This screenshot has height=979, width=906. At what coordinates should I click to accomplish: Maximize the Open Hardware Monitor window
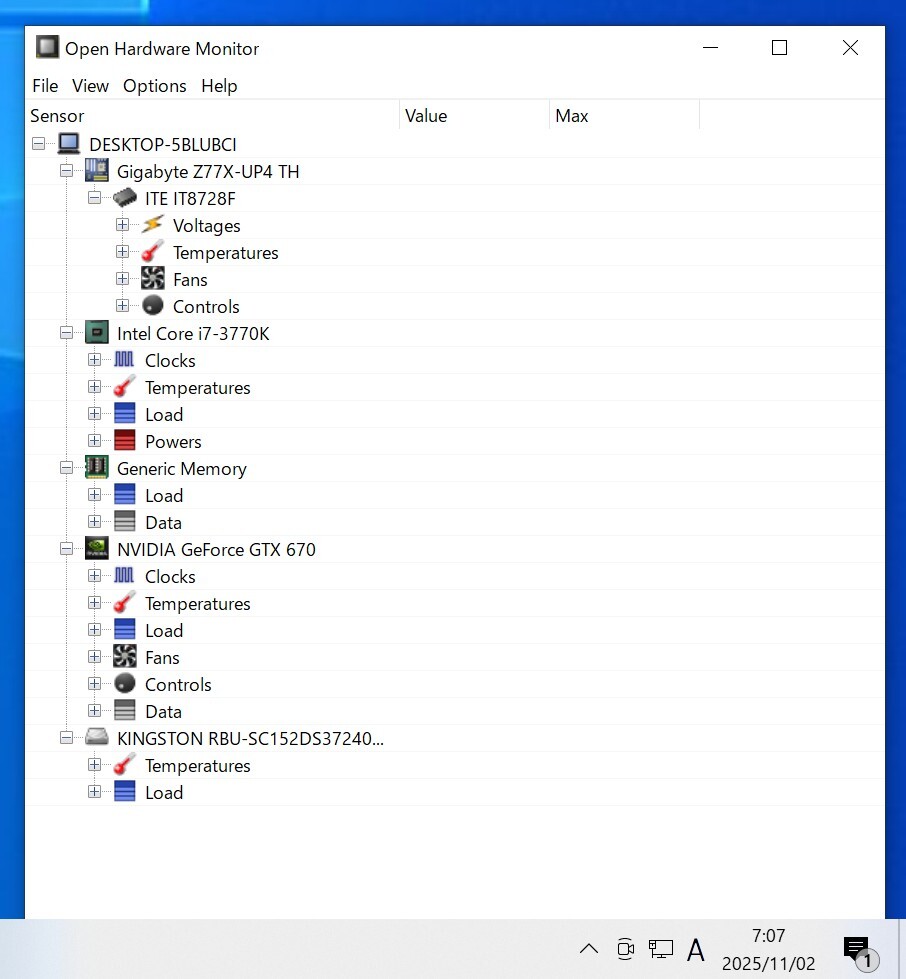[x=779, y=47]
